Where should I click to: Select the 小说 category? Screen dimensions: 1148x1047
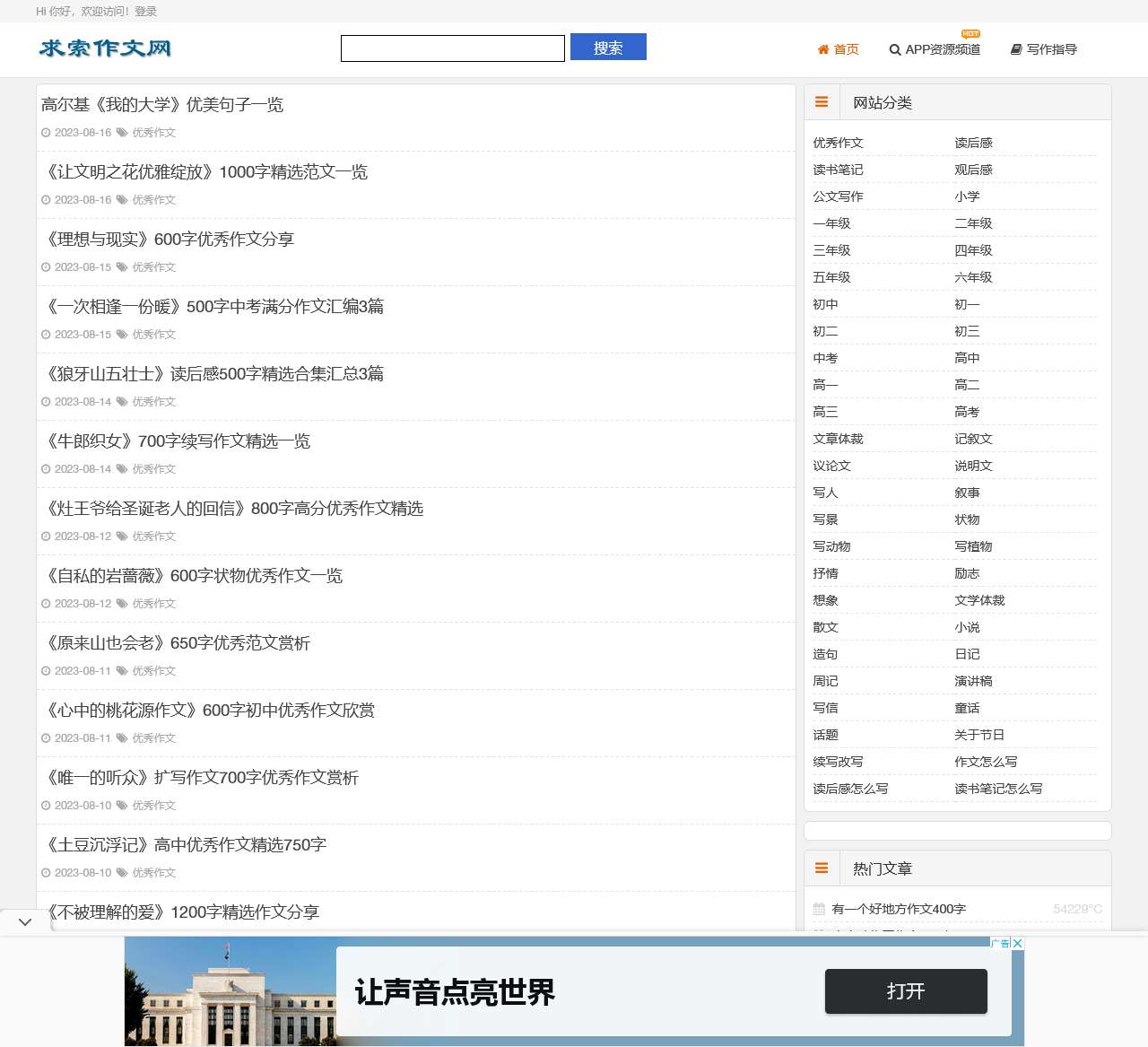tap(967, 627)
